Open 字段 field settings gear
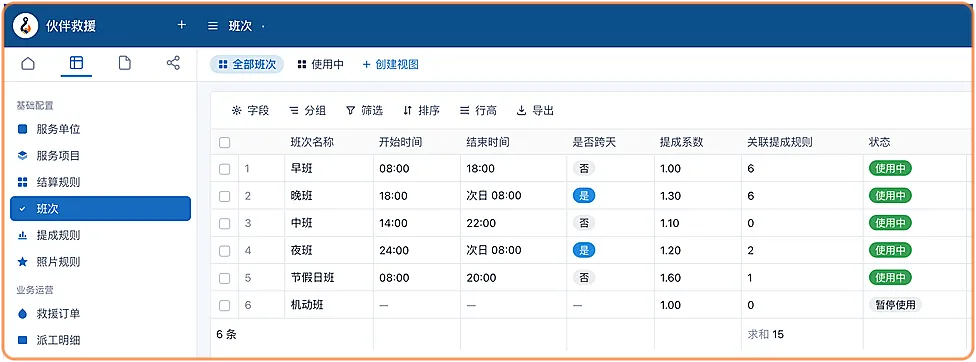The image size is (976, 362). 237,111
